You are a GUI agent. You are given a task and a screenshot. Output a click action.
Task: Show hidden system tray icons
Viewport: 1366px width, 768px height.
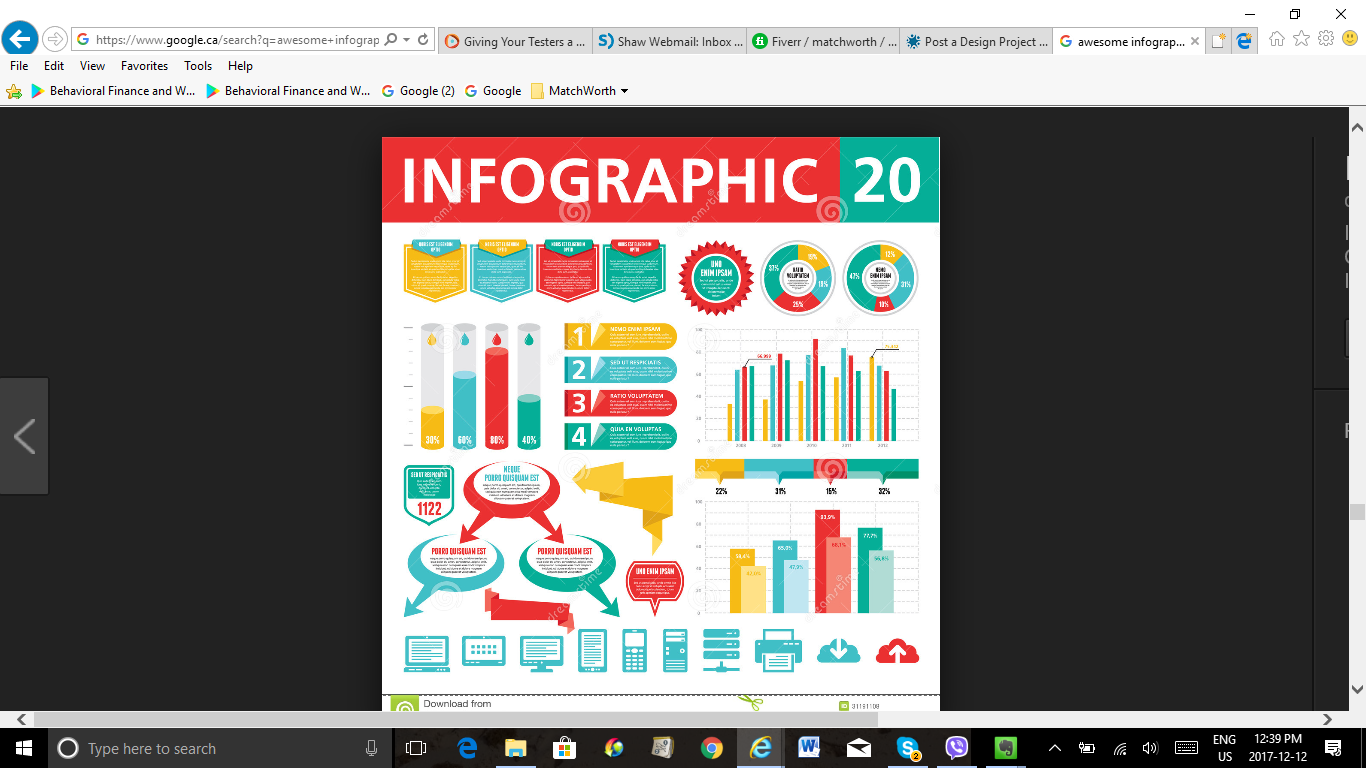point(1054,748)
